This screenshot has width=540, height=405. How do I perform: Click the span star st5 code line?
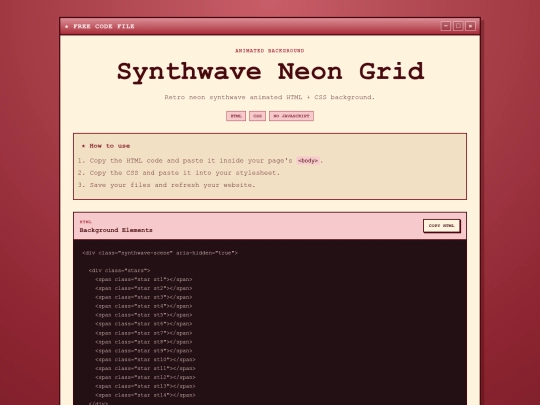tap(144, 315)
